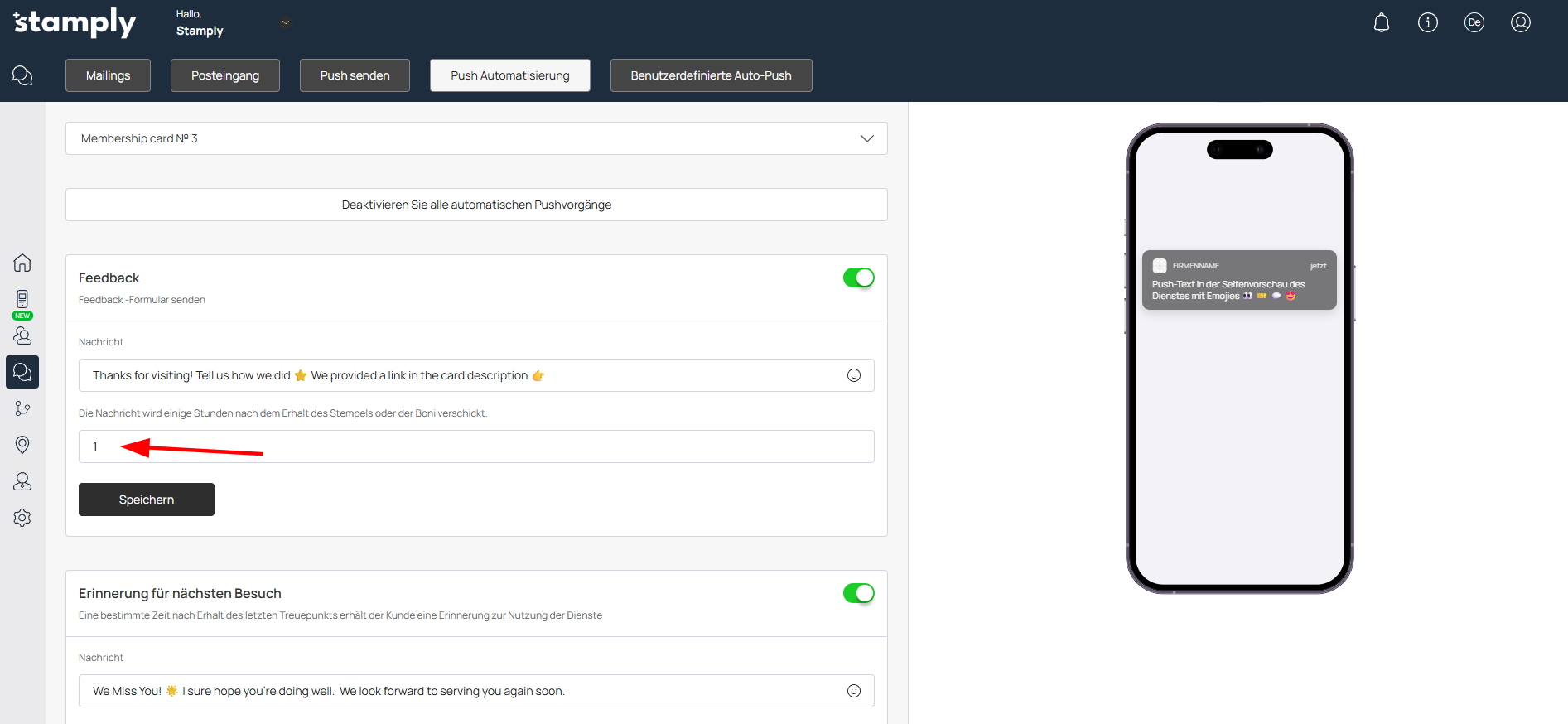Open emoji picker for reminder message
Image resolution: width=1568 pixels, height=724 pixels.
(853, 691)
